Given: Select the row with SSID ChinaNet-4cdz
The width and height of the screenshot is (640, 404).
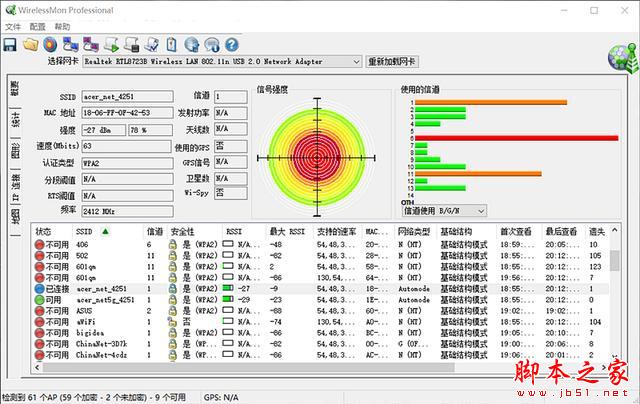Looking at the screenshot, I should point(320,355).
